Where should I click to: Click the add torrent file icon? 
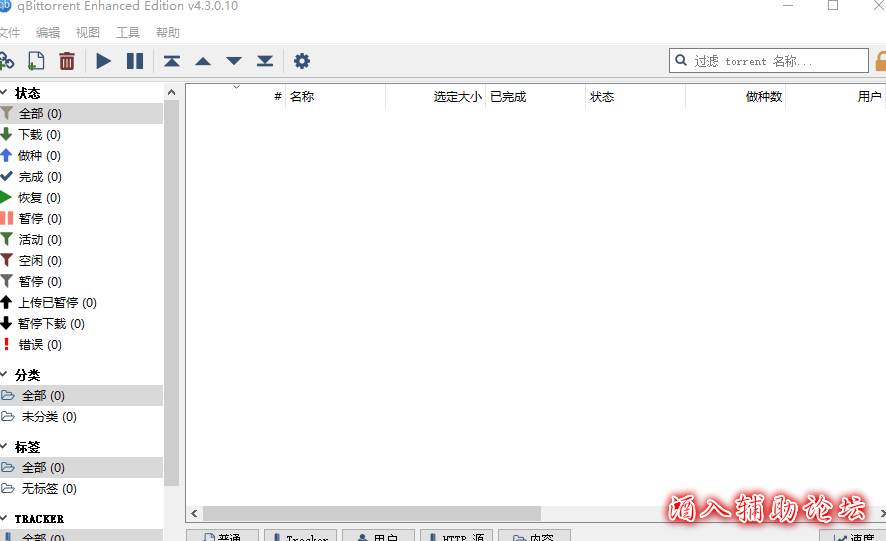pyautogui.click(x=36, y=61)
